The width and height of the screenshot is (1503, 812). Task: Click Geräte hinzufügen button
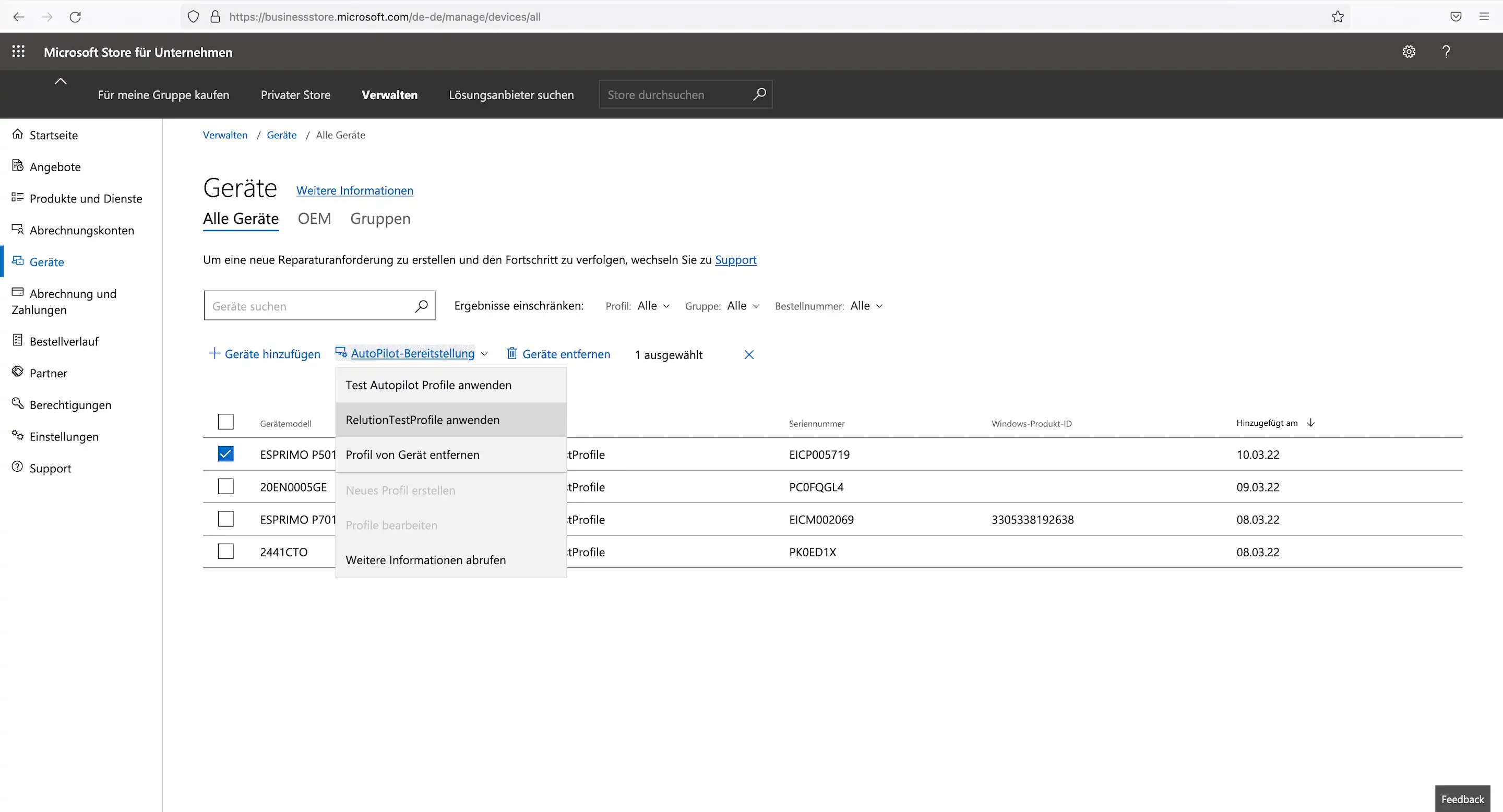click(264, 353)
